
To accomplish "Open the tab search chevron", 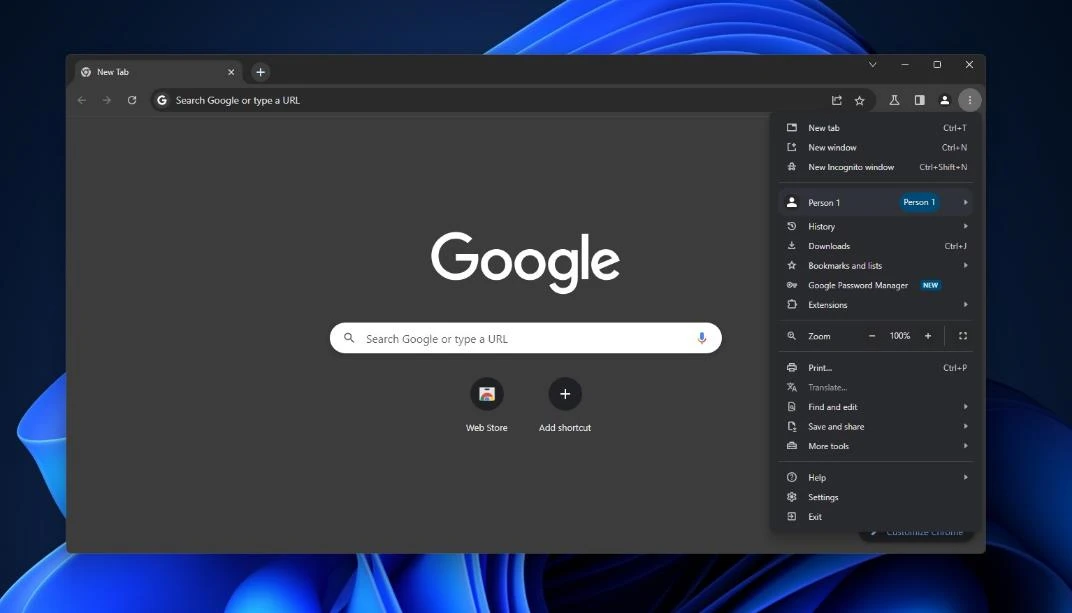I will pos(872,64).
